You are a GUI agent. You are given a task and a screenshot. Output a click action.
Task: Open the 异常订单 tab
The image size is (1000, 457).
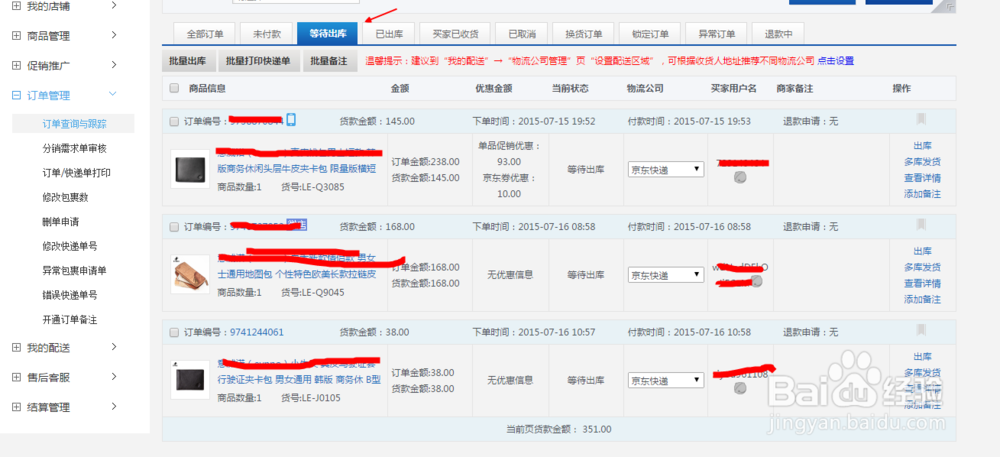pyautogui.click(x=716, y=34)
